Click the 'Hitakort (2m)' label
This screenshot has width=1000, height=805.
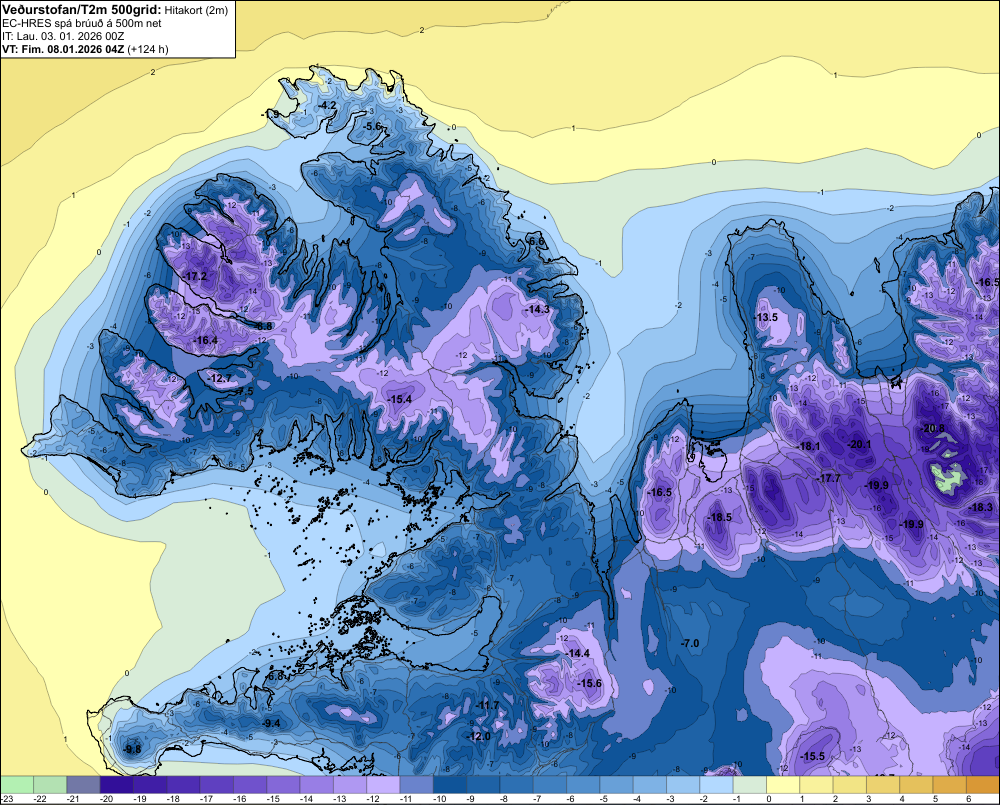[196, 10]
